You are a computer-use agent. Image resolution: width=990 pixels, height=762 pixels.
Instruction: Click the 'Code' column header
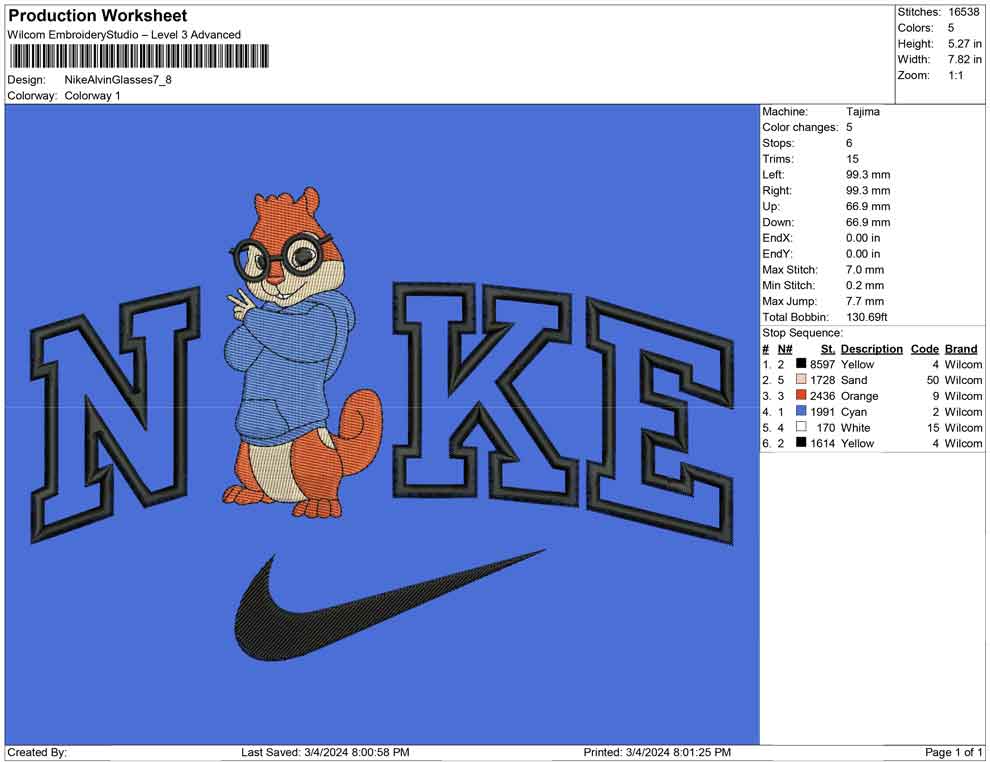[924, 348]
